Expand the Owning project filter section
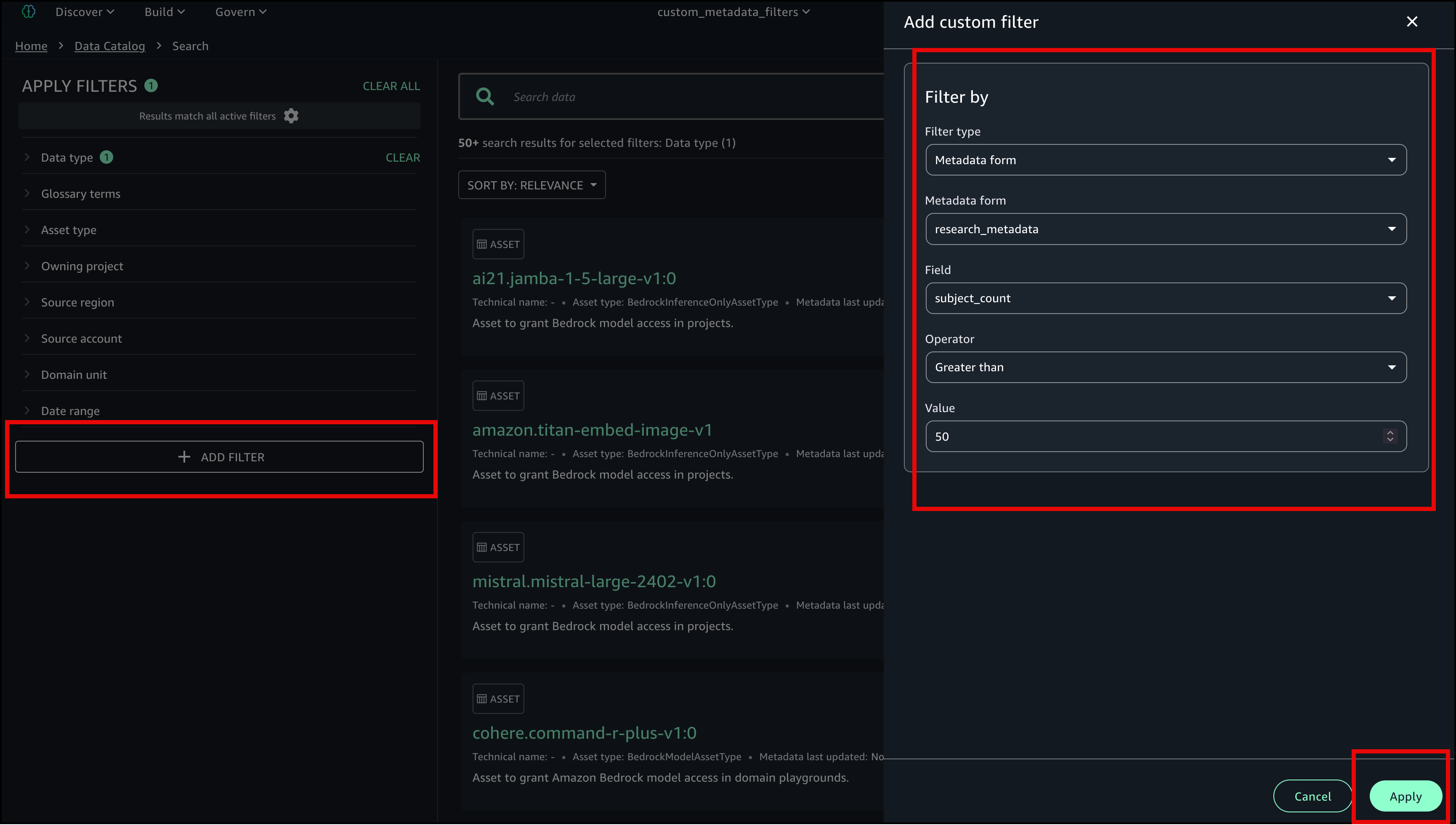This screenshot has width=1456, height=825. click(82, 266)
